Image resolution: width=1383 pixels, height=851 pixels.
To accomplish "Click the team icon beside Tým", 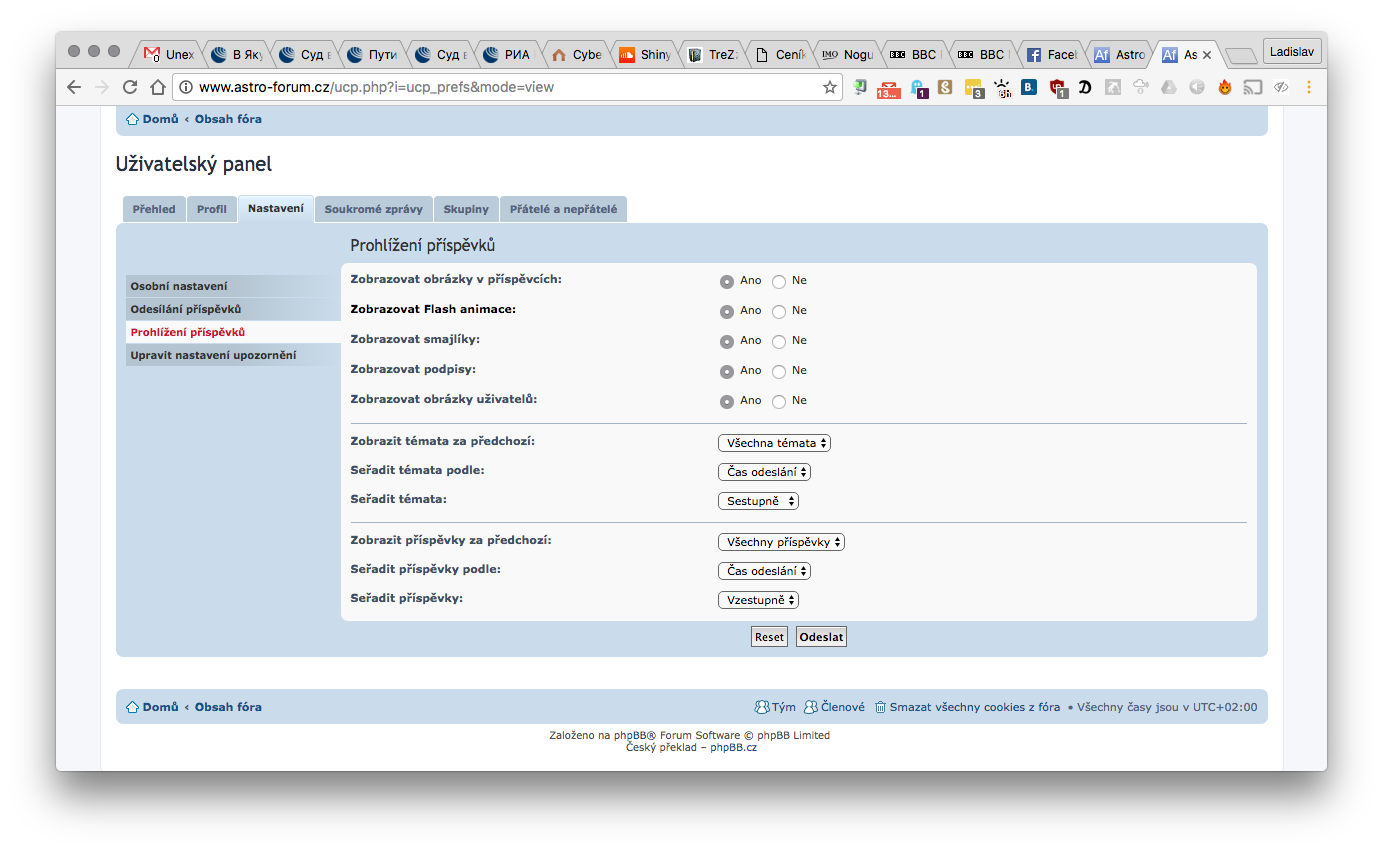I will (761, 707).
